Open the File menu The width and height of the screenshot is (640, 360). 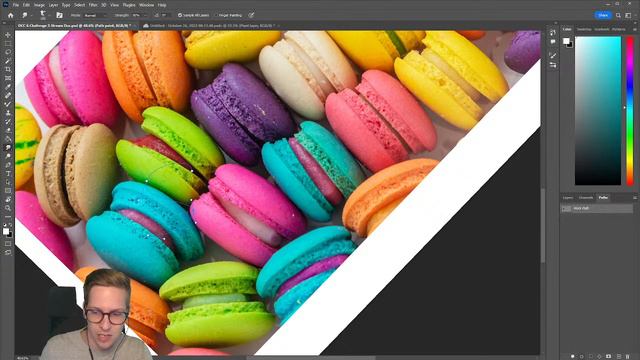(x=16, y=5)
